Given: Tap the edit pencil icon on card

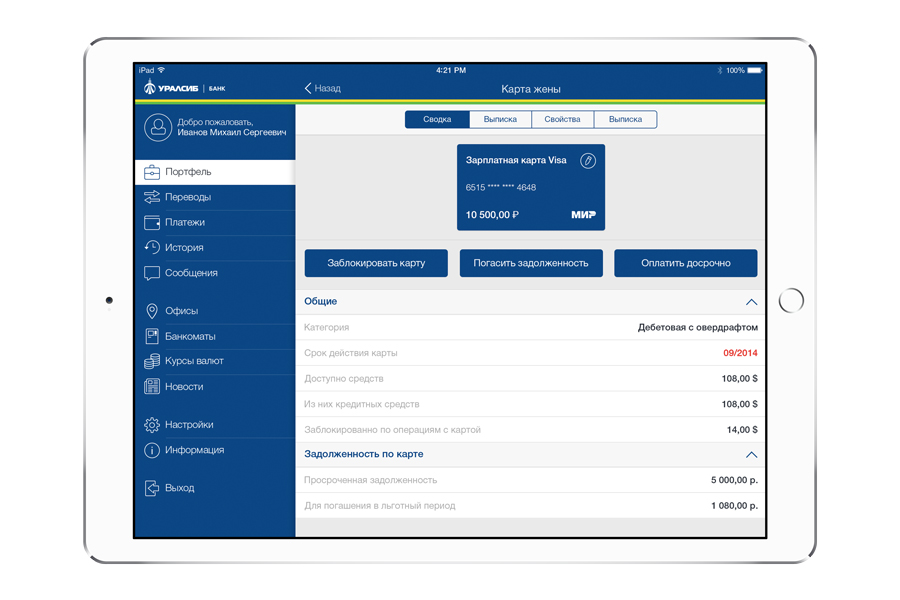Looking at the screenshot, I should [x=588, y=160].
